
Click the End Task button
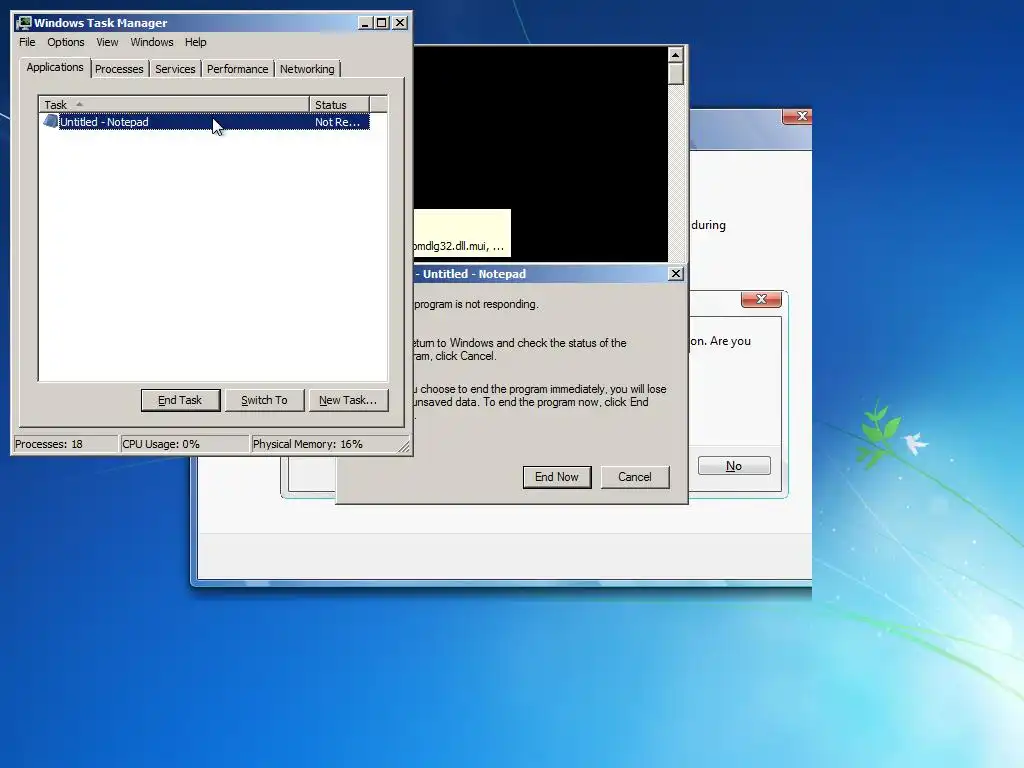tap(180, 400)
